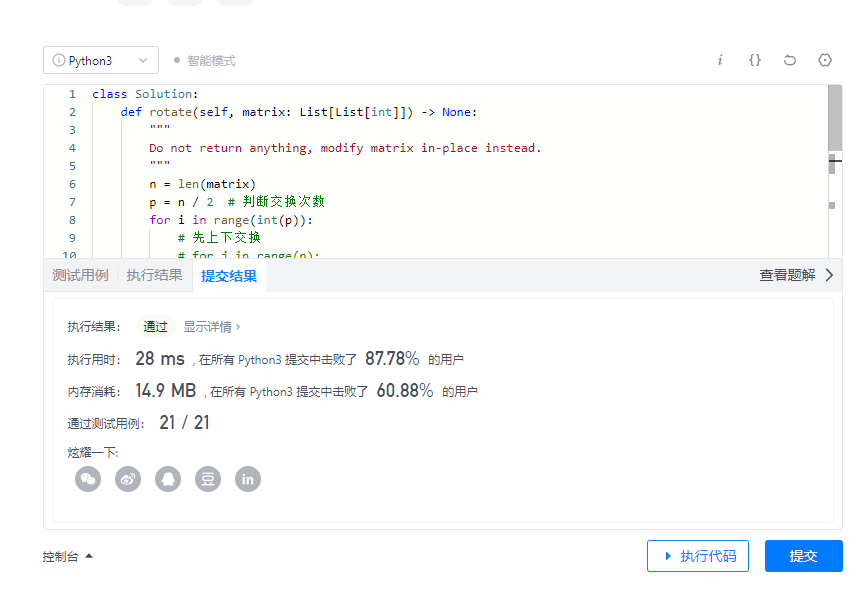Share results to Weibo
This screenshot has width=868, height=592.
click(x=127, y=479)
